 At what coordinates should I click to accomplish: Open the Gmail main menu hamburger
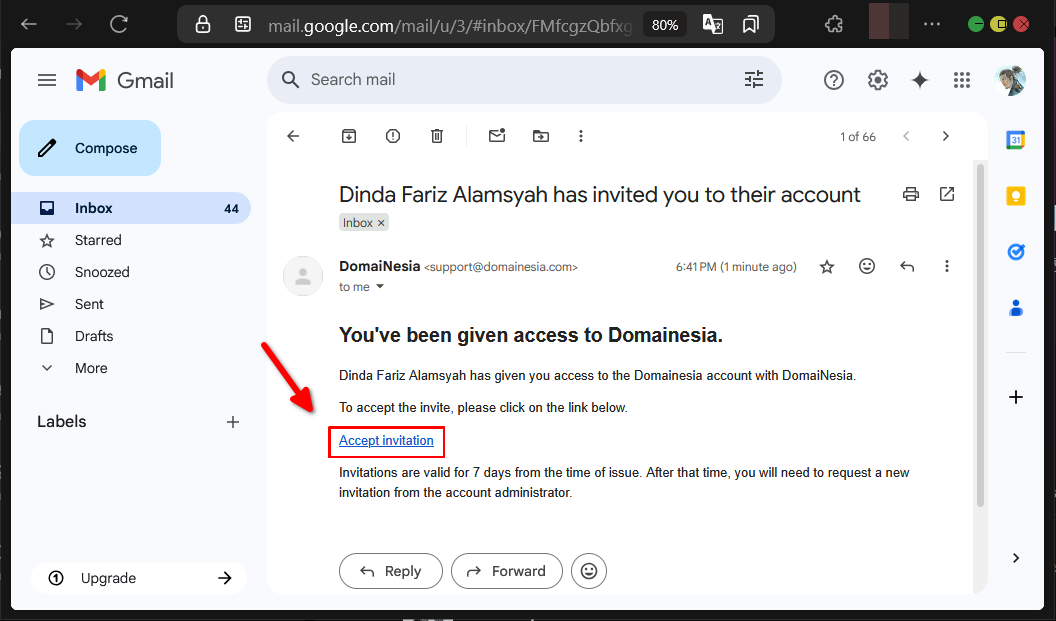point(46,81)
